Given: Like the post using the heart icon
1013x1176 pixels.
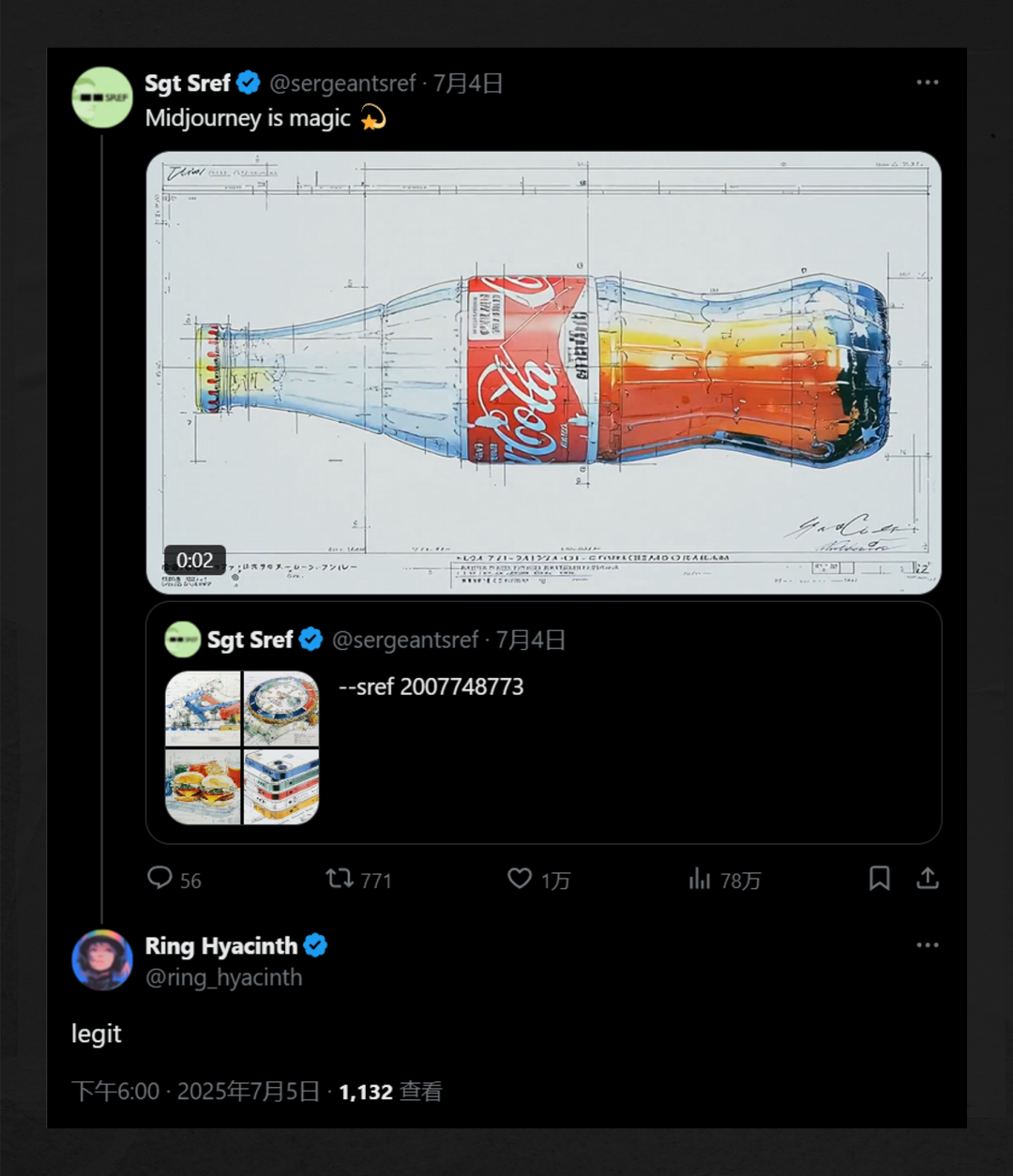Looking at the screenshot, I should (x=520, y=878).
